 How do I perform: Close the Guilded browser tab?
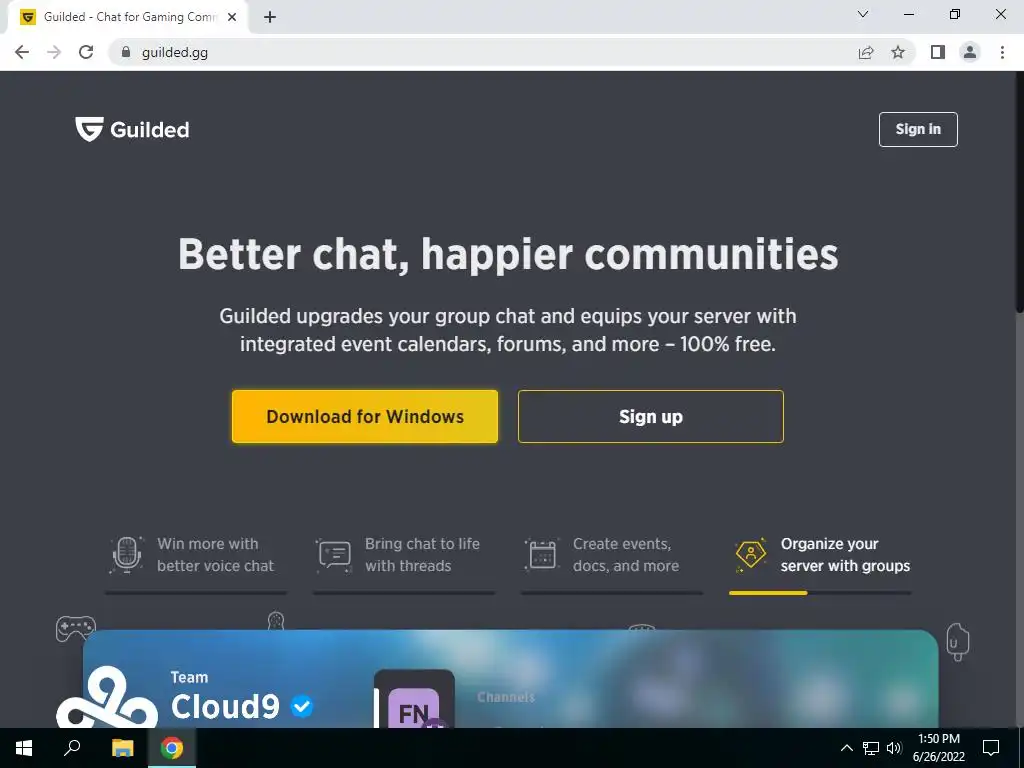coord(232,18)
